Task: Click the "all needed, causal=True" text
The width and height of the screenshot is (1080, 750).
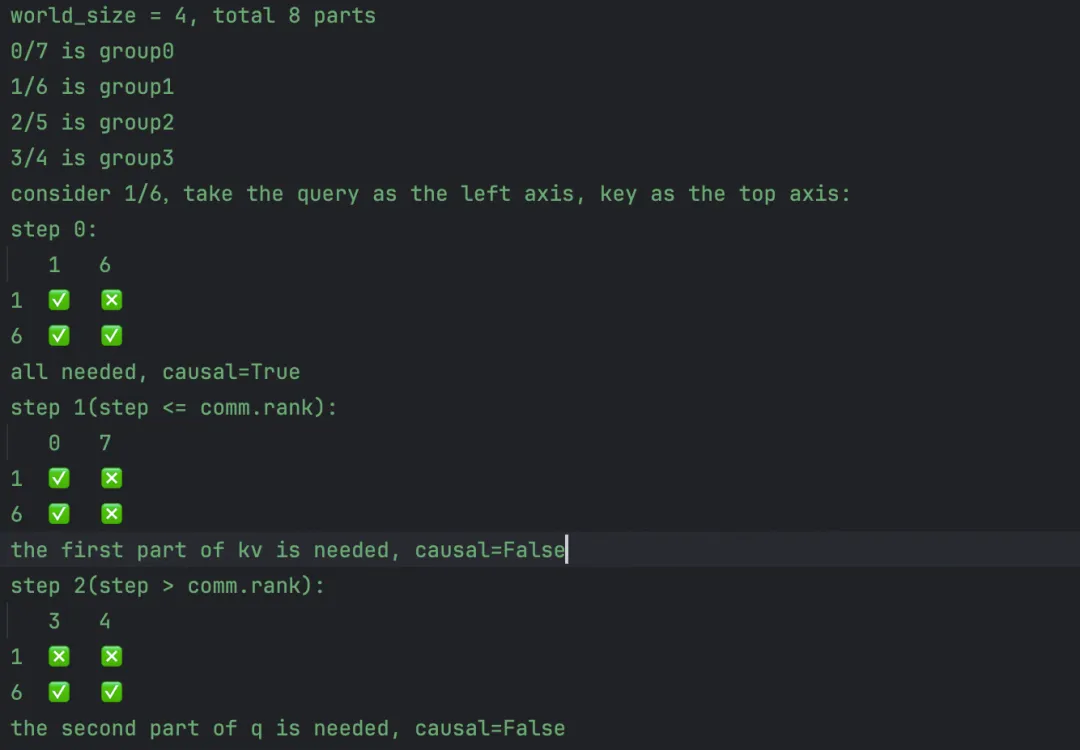Action: point(155,372)
